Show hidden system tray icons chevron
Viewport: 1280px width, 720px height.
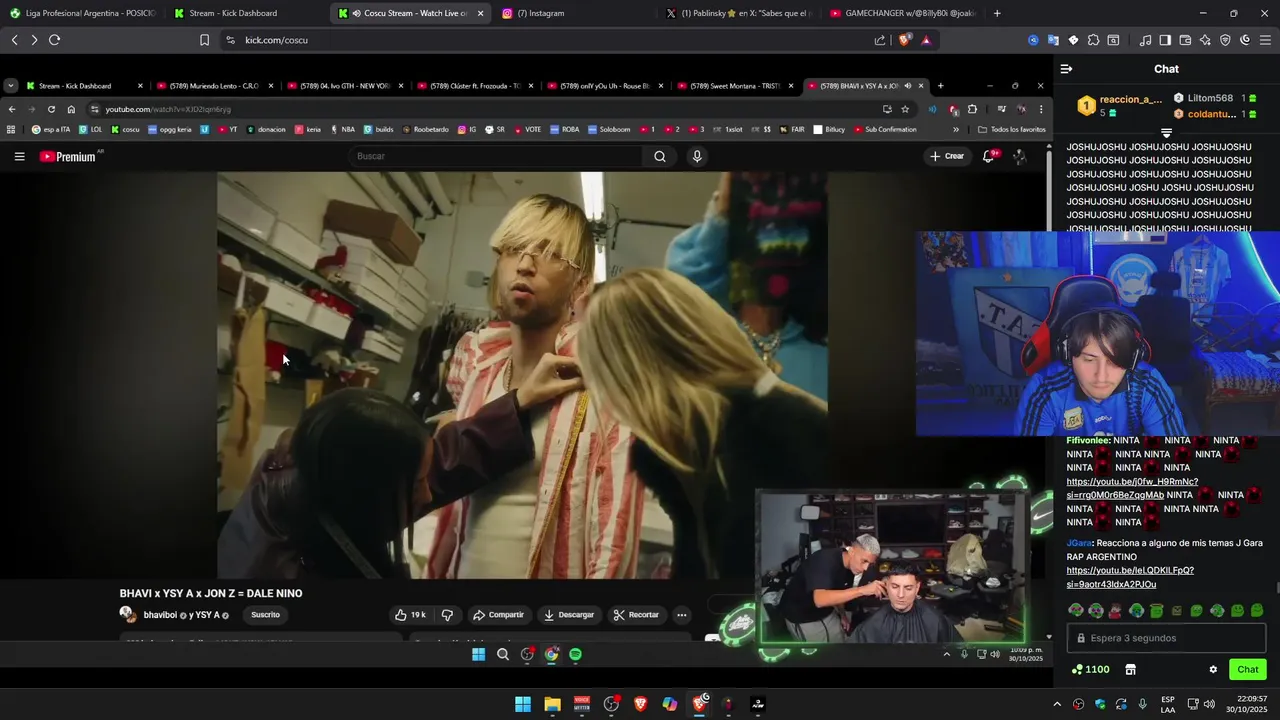tap(1057, 704)
